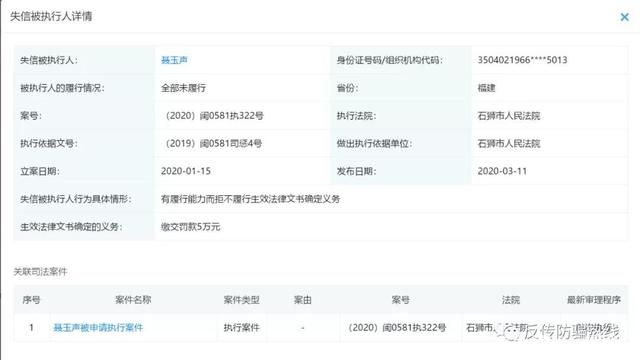
Task: Click the 执行依据文号 label
Action: [x=49, y=143]
